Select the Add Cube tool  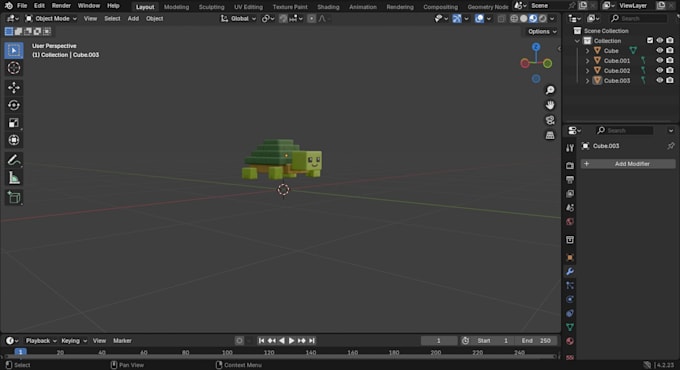click(14, 198)
